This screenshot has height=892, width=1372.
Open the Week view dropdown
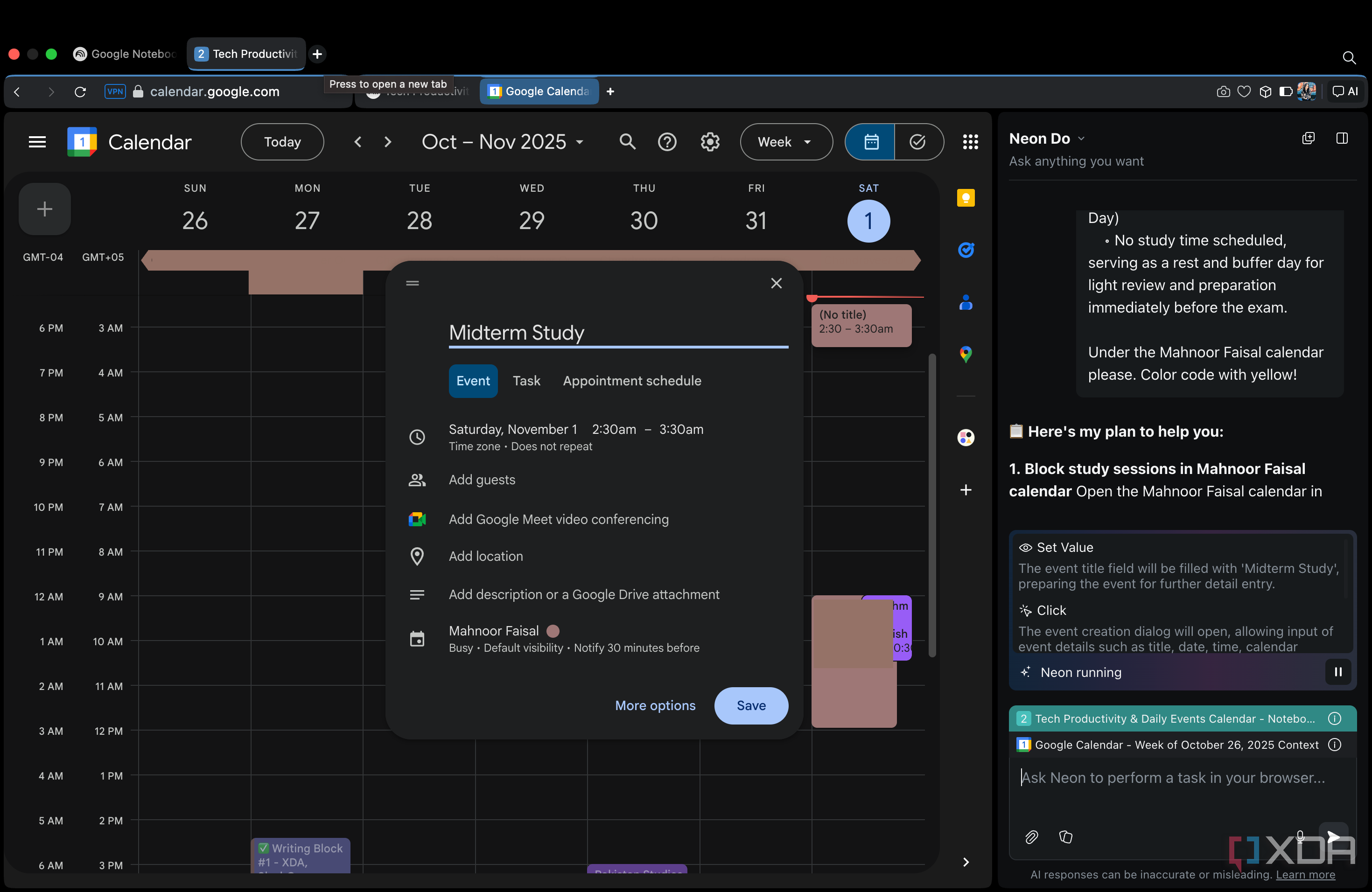(786, 142)
